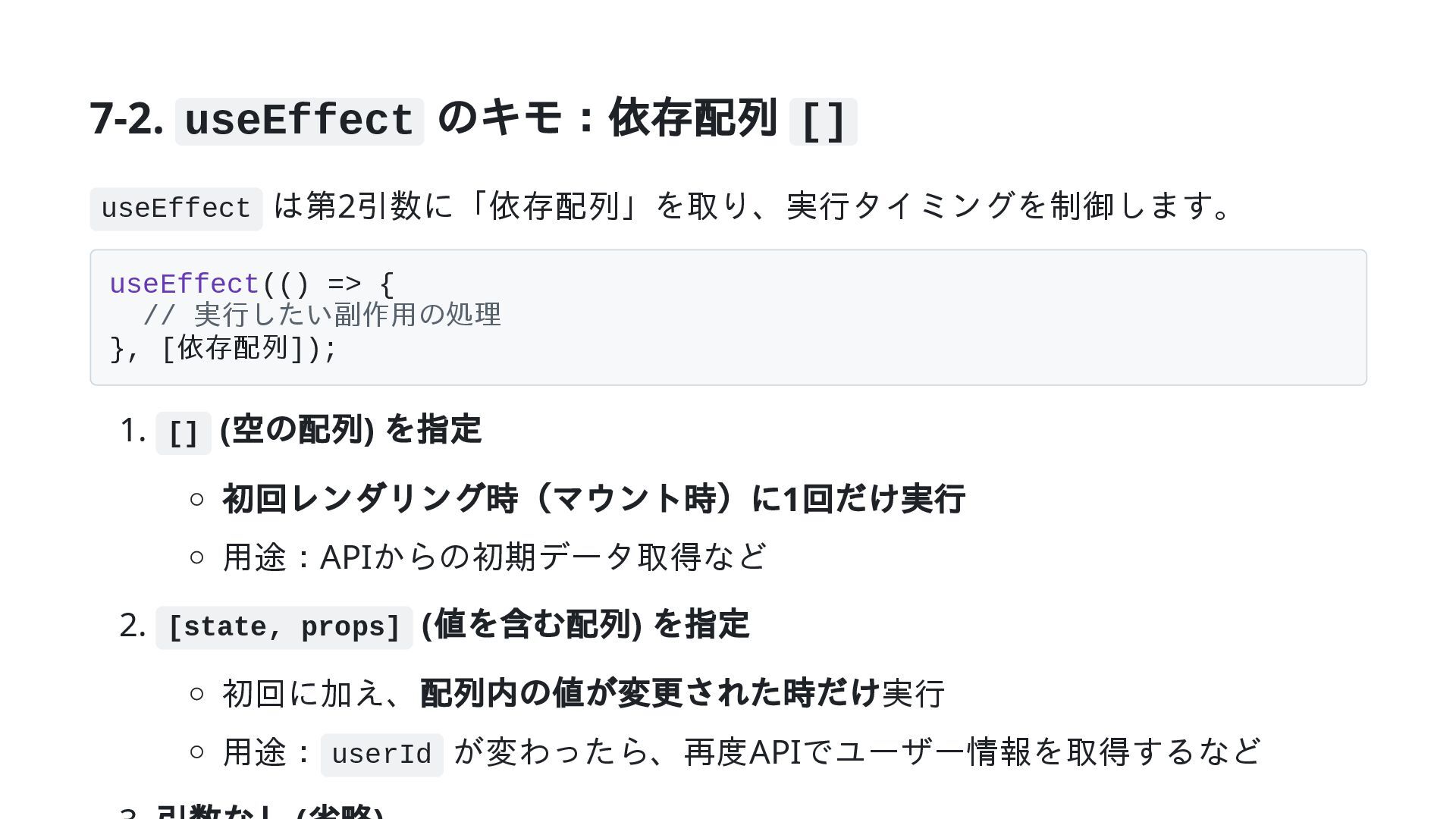Click the "[state, props]" code badge
1456x819 pixels.
point(284,628)
